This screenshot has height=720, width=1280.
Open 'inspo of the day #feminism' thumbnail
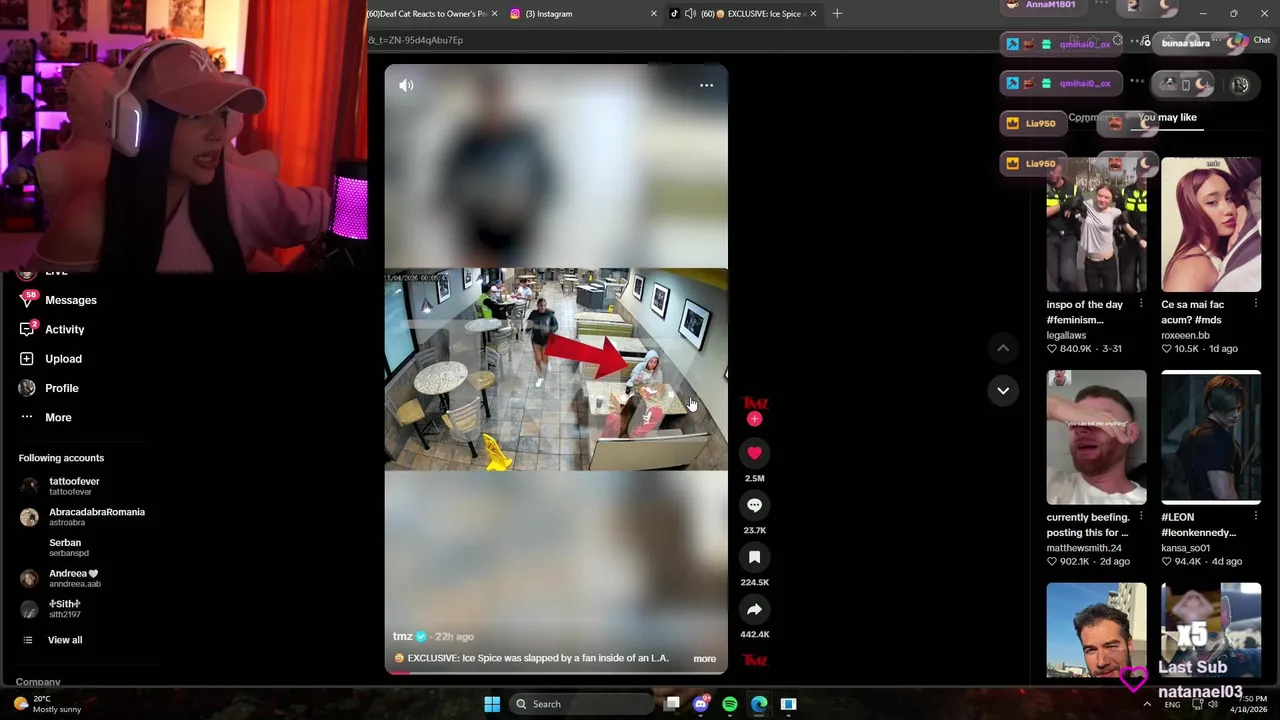(x=1096, y=224)
